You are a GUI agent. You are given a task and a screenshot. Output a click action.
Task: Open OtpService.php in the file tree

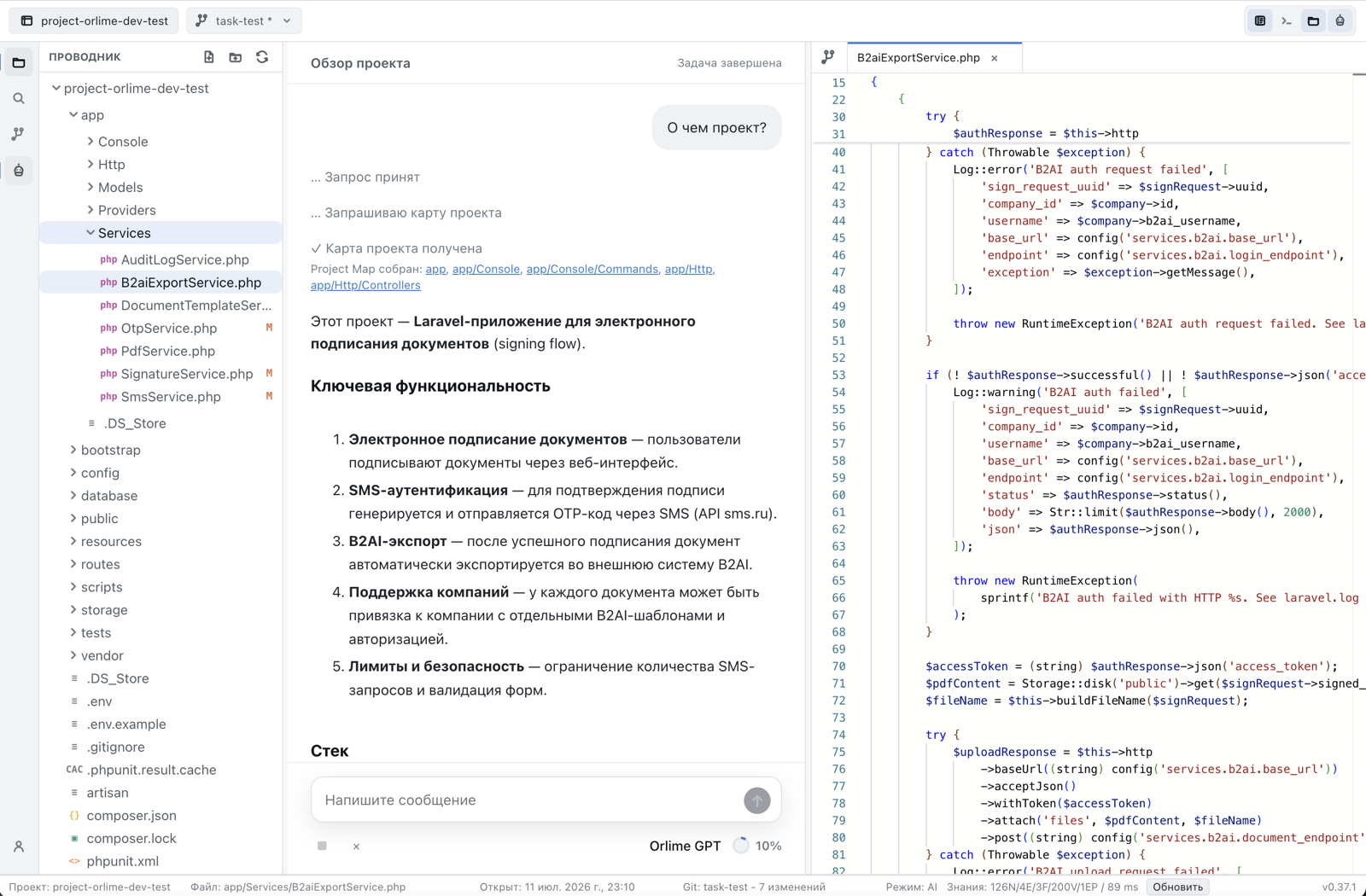coord(162,328)
